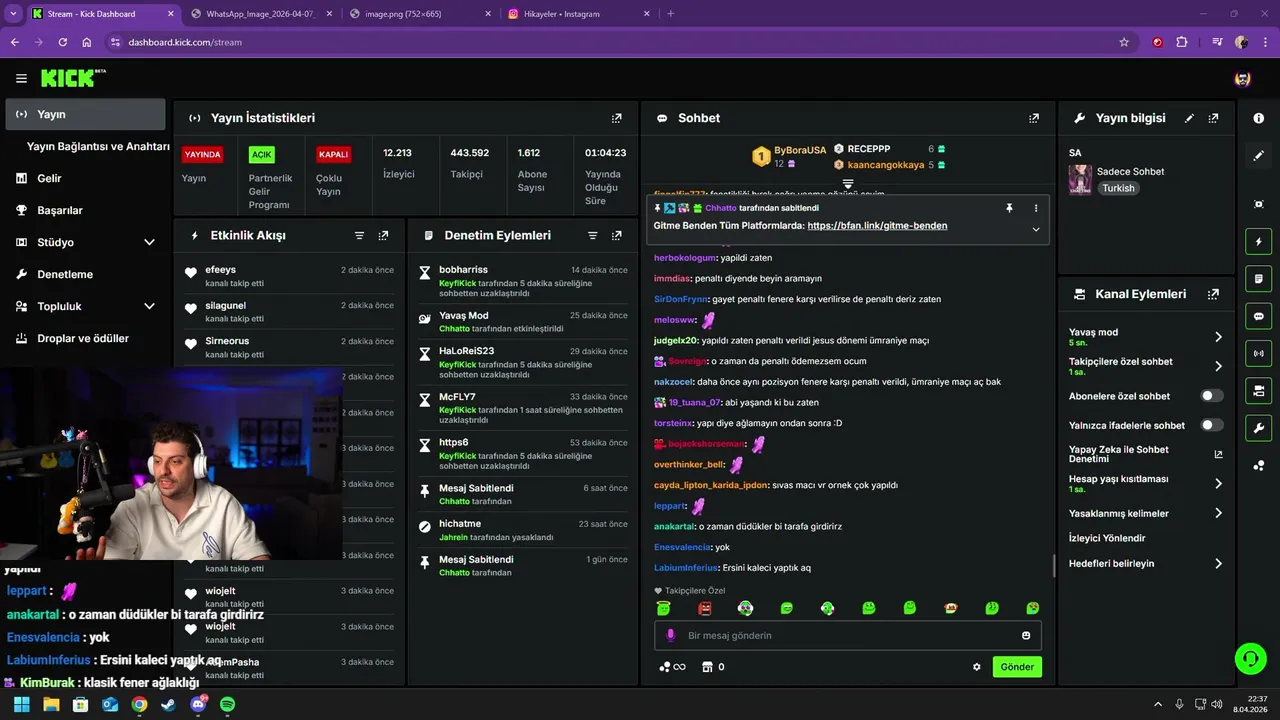Image resolution: width=1280 pixels, height=720 pixels.
Task: Open the bfan.link/gitme-benden link
Action: (877, 226)
